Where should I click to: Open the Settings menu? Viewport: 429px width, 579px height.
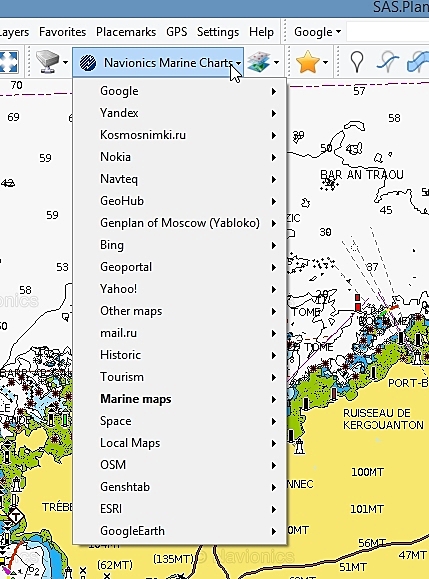point(218,32)
